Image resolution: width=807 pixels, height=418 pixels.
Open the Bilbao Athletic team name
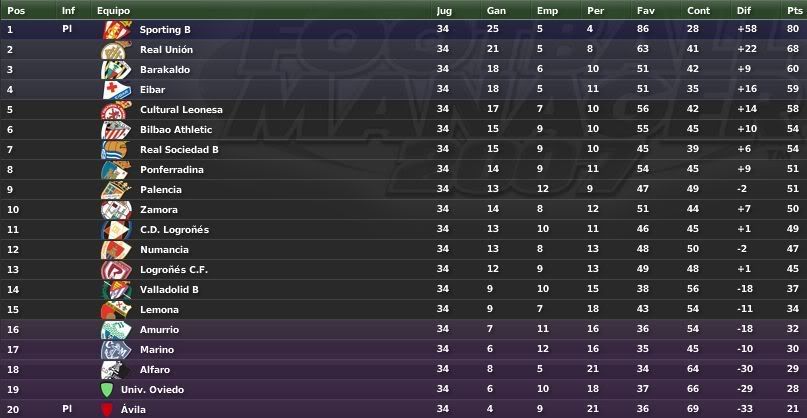pyautogui.click(x=176, y=130)
